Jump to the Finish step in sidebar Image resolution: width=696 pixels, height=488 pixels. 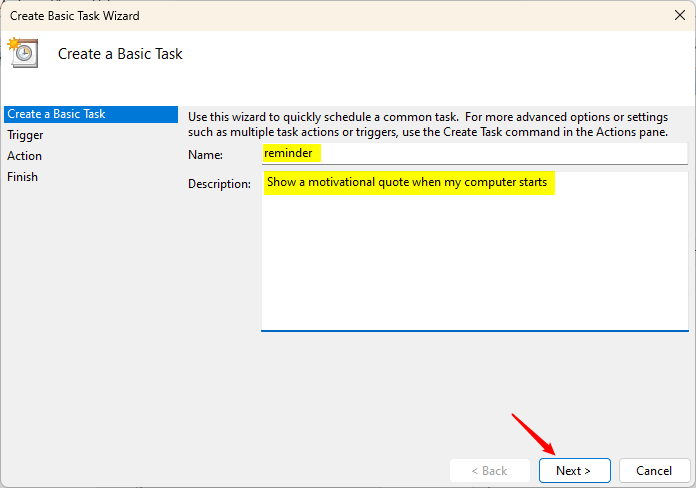(22, 177)
